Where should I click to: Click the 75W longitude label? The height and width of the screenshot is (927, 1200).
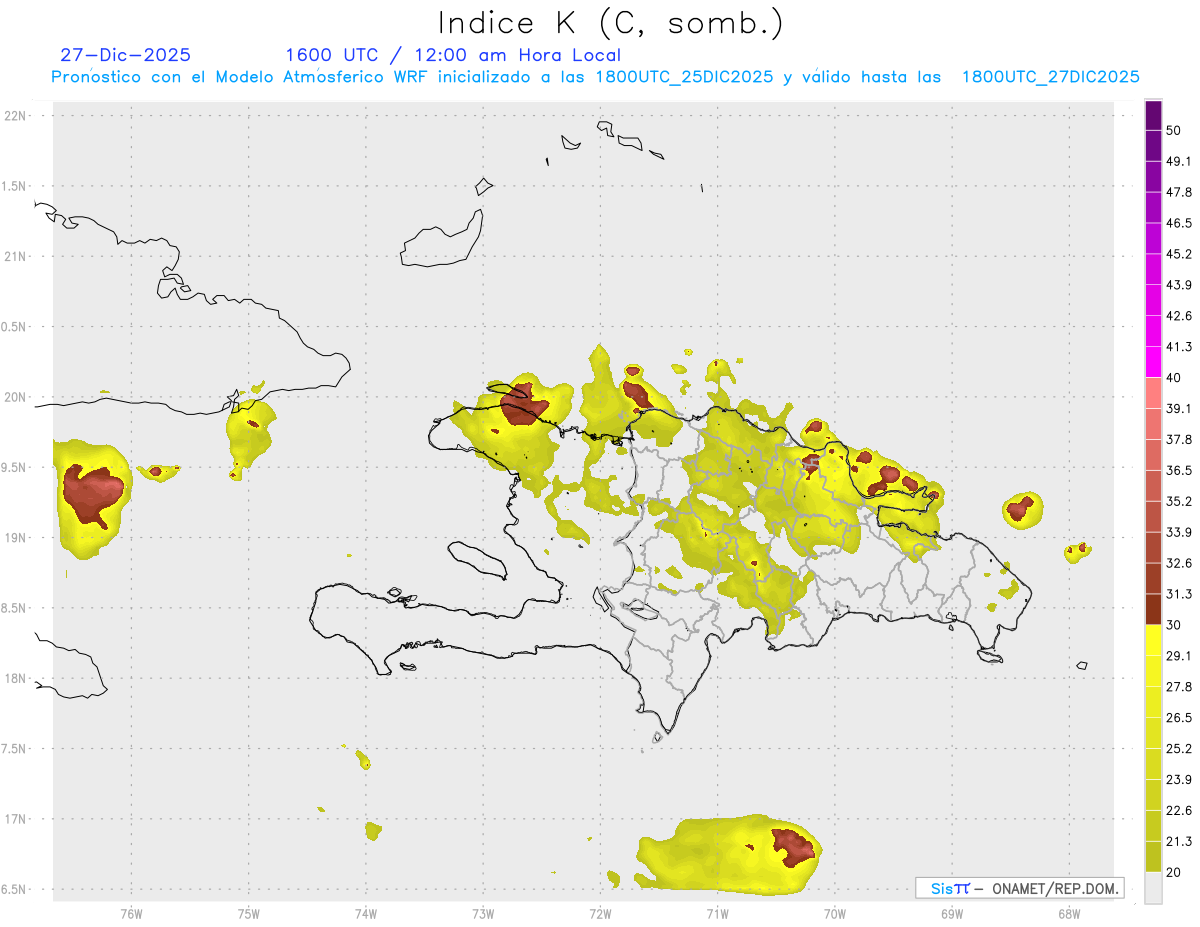click(x=249, y=914)
